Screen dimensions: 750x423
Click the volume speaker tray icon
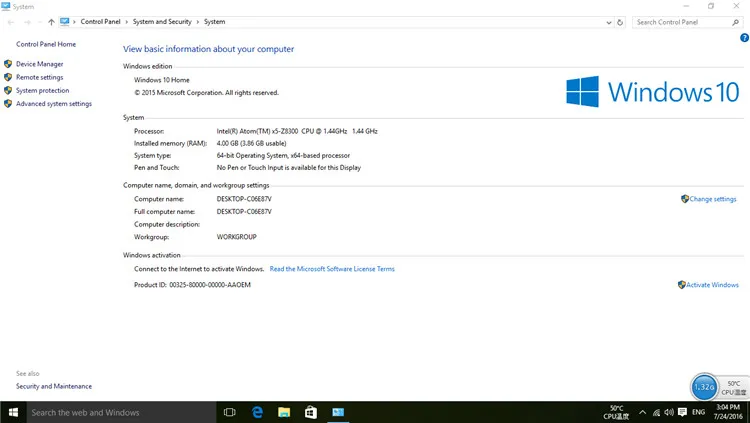669,412
